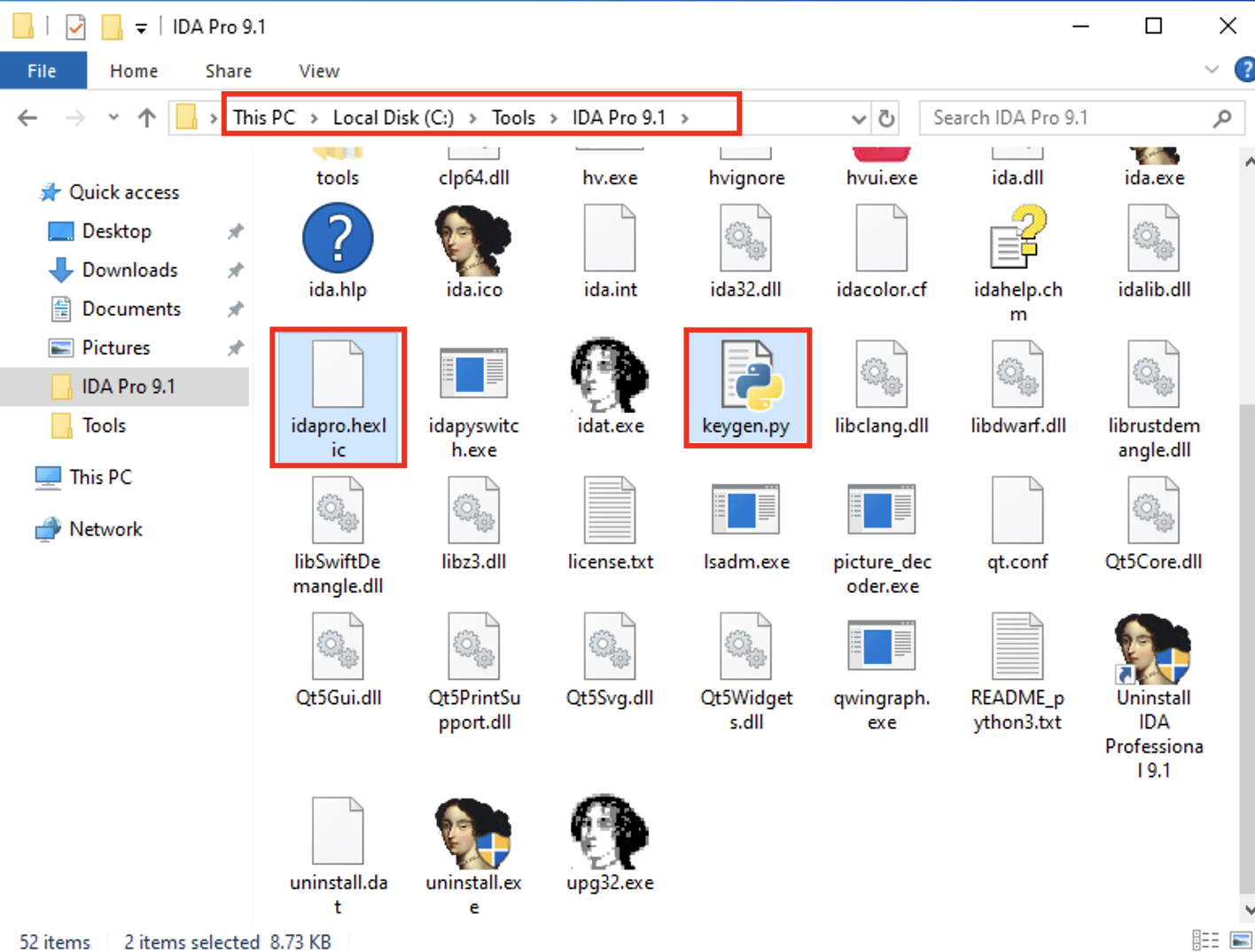Select the Uninstall IDA Professional 9.1 shortcut
1255x952 pixels.
[1152, 649]
